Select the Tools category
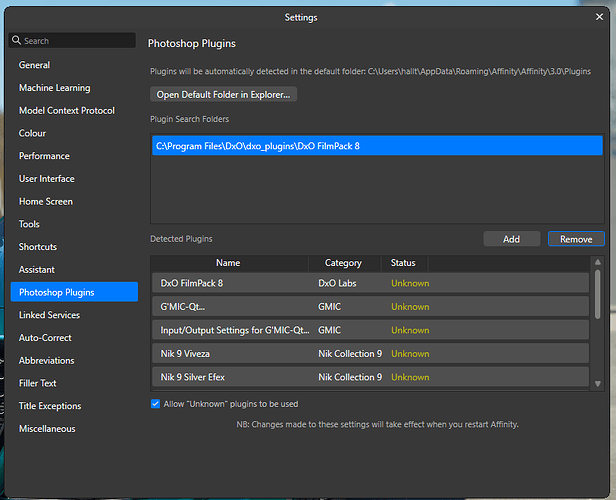The height and width of the screenshot is (500, 616). click(x=29, y=224)
